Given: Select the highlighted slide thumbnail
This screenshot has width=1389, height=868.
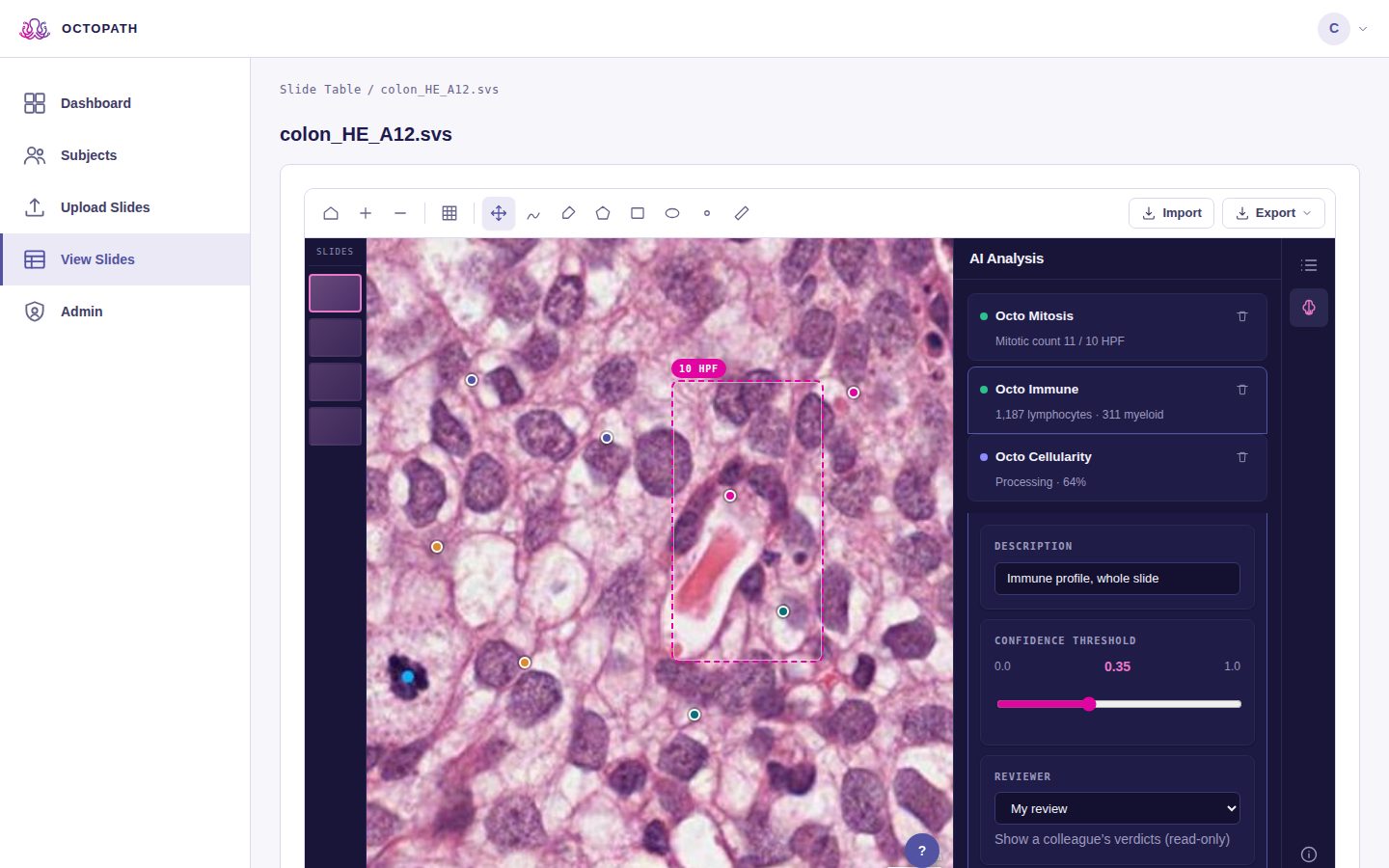Looking at the screenshot, I should (x=335, y=293).
